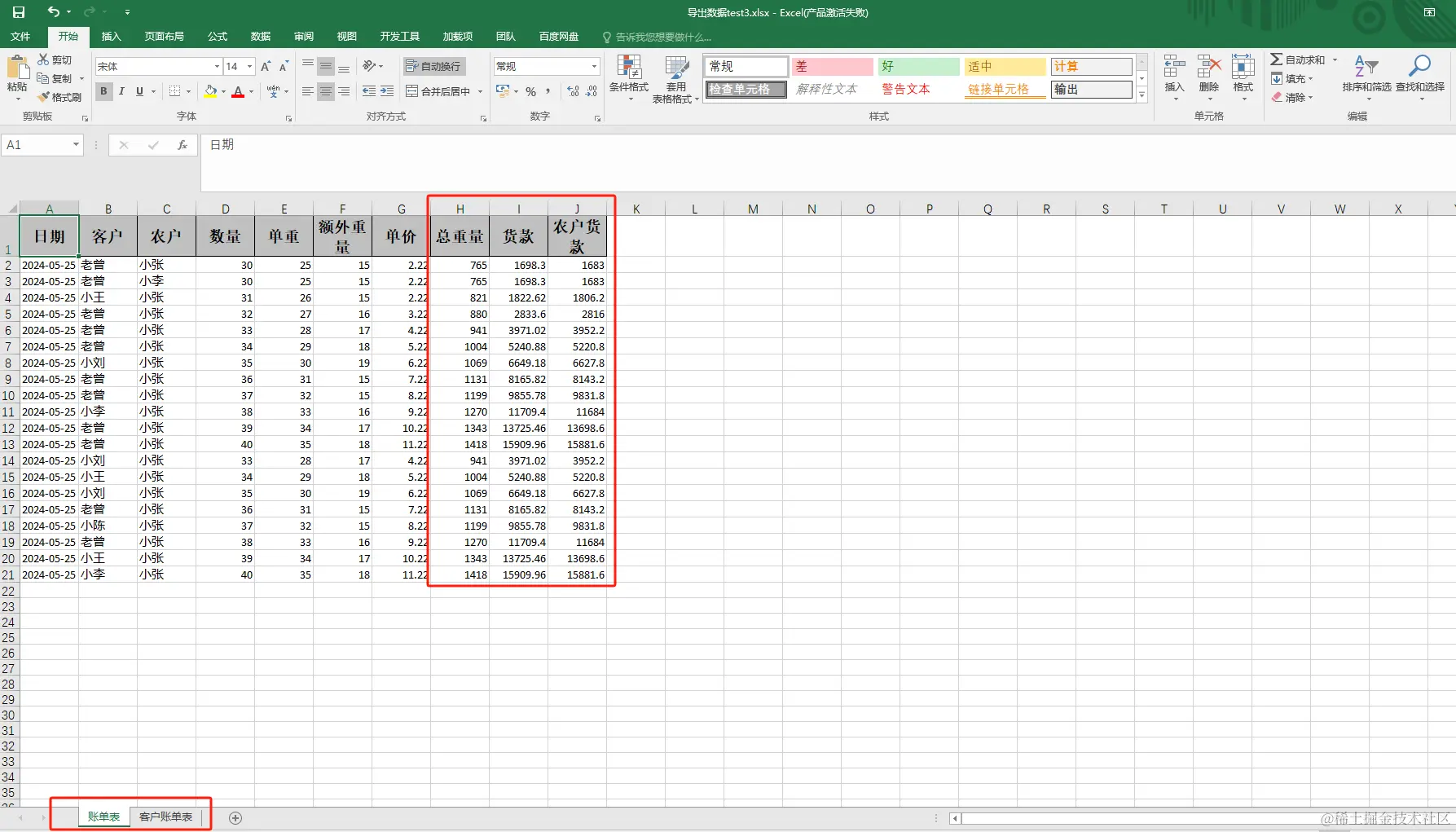
Task: Apply the red font color
Action: pos(238,91)
